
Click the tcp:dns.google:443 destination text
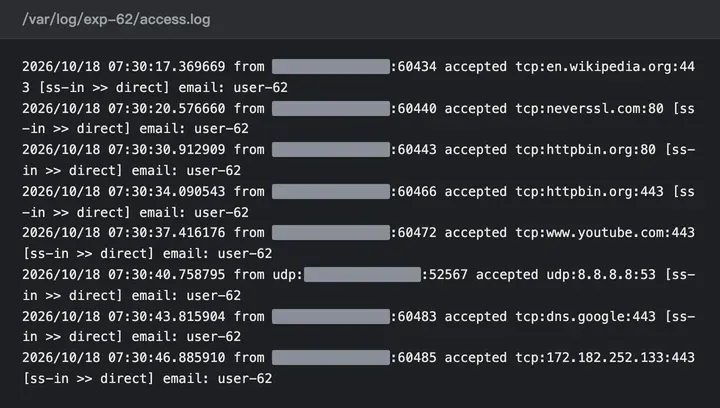[x=585, y=317]
